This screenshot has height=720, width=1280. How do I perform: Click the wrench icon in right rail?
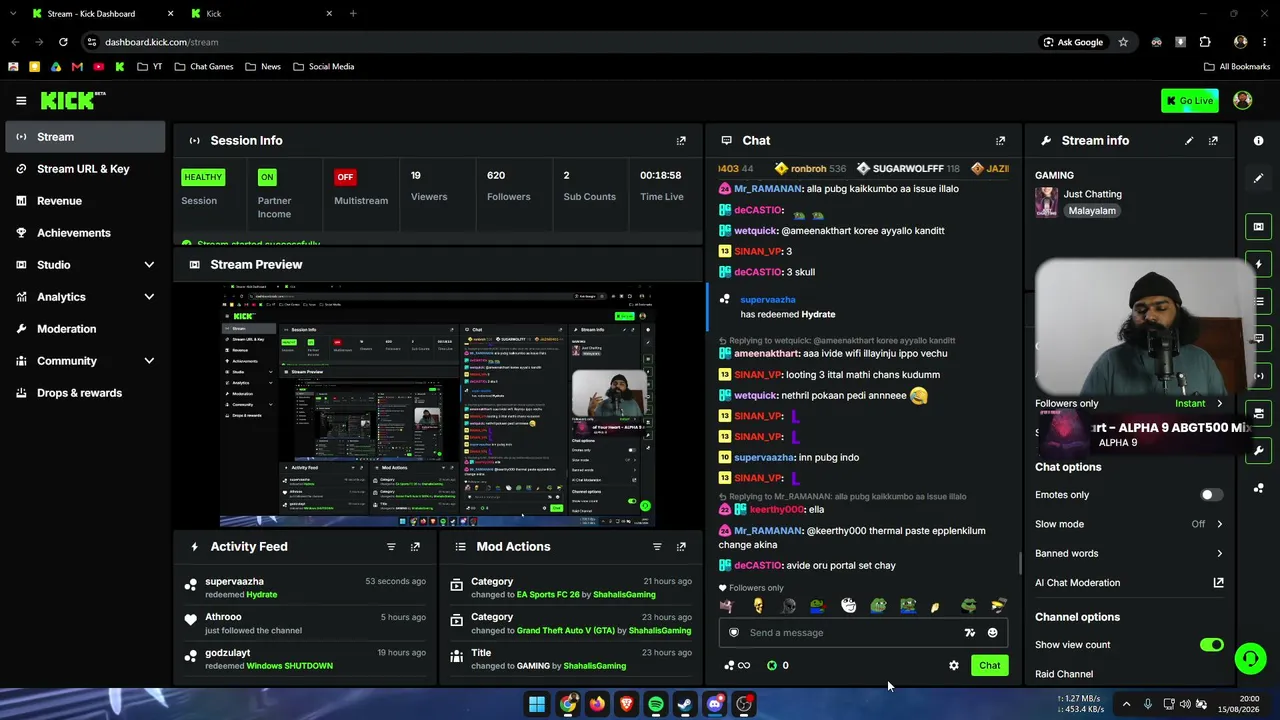1258,451
